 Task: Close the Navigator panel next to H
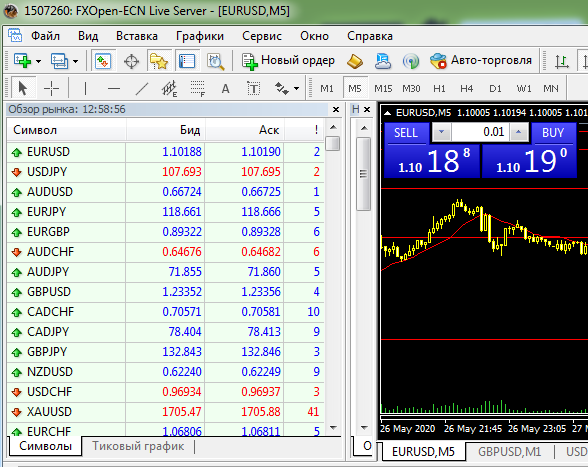367,110
